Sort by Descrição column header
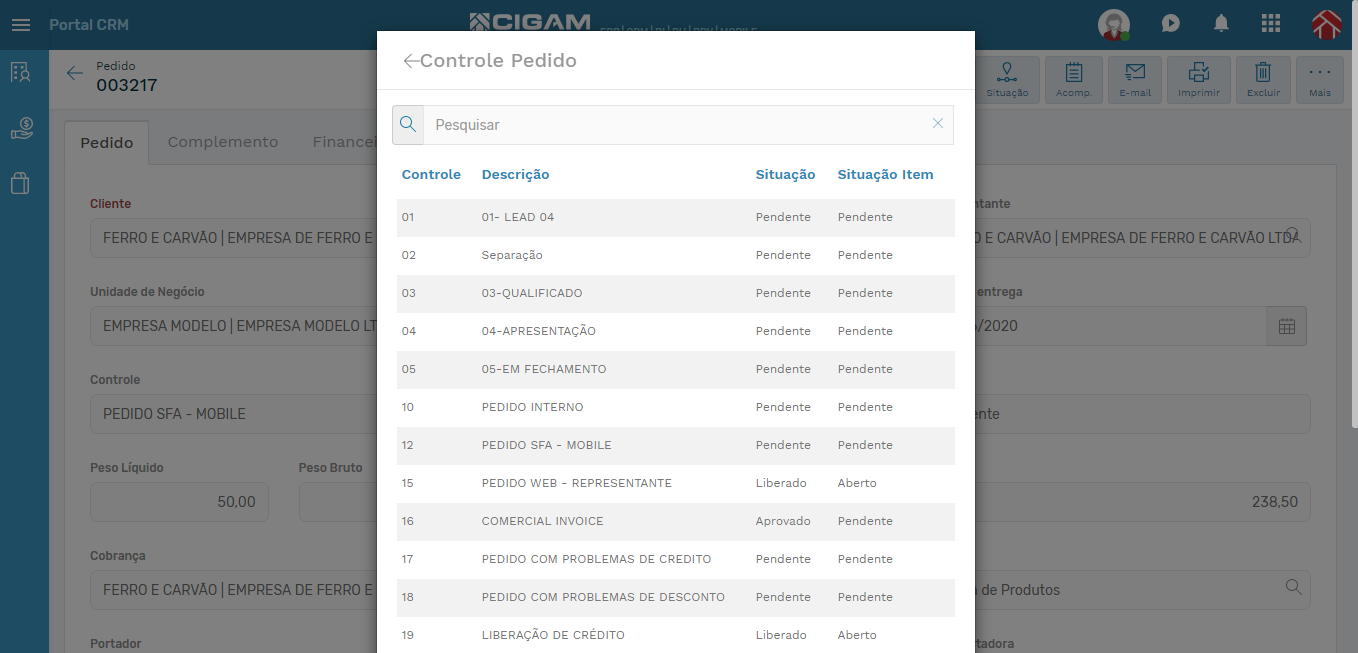 516,174
